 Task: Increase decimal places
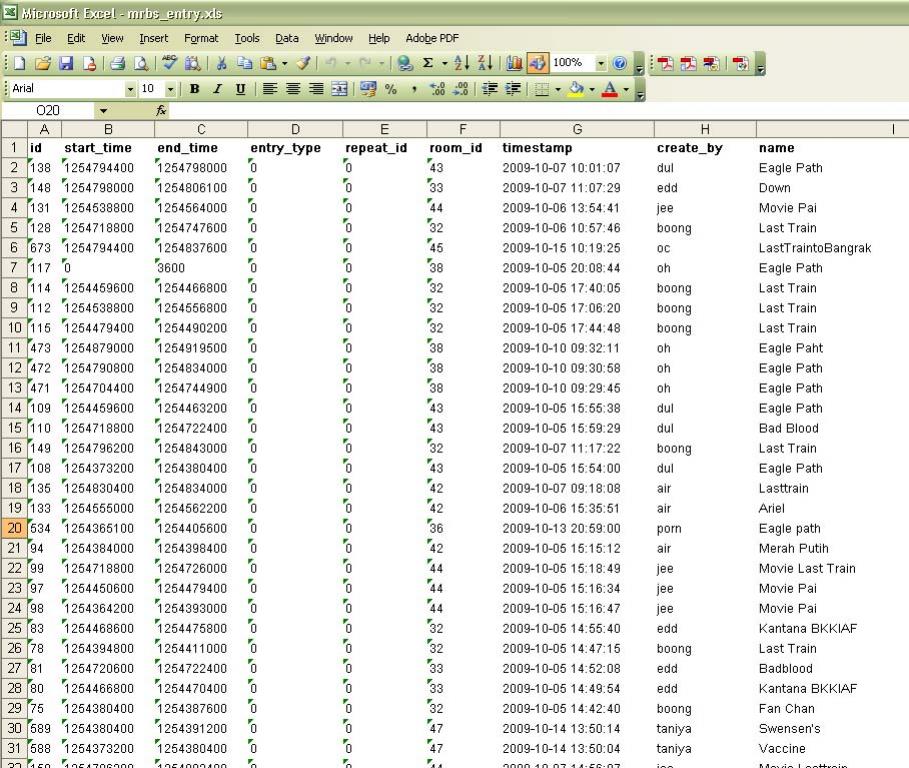(437, 89)
